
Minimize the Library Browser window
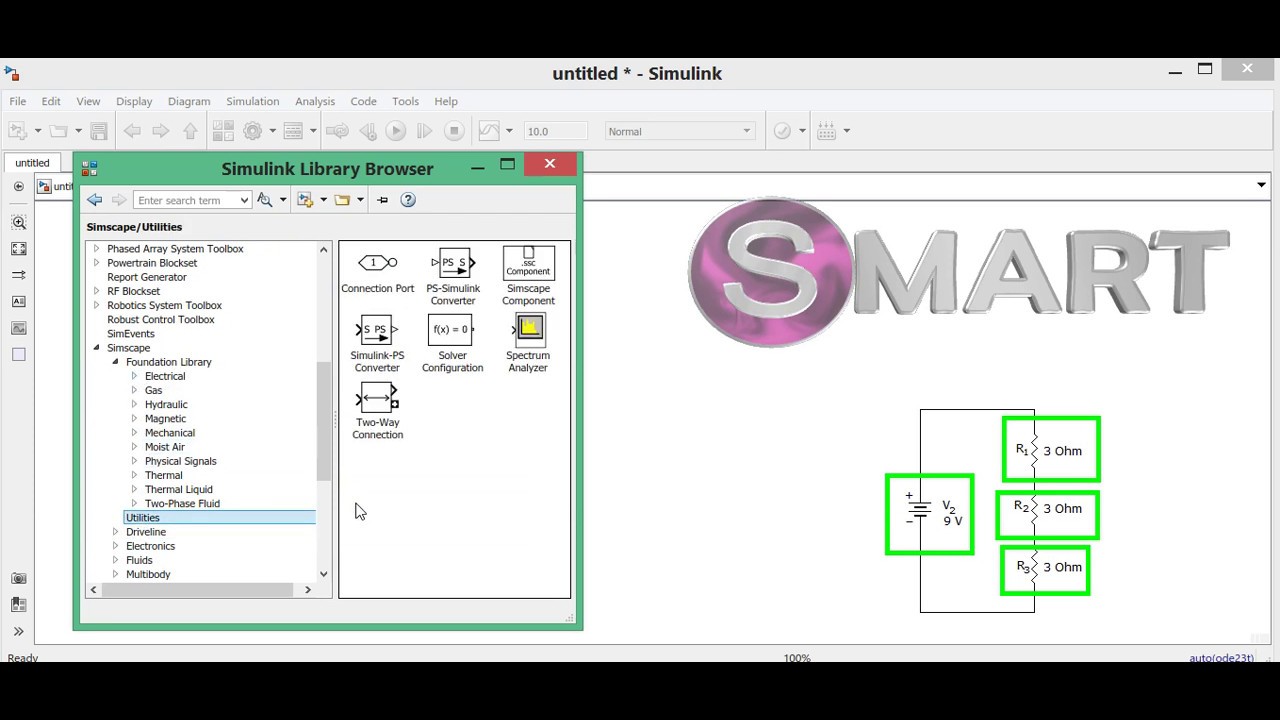(478, 166)
